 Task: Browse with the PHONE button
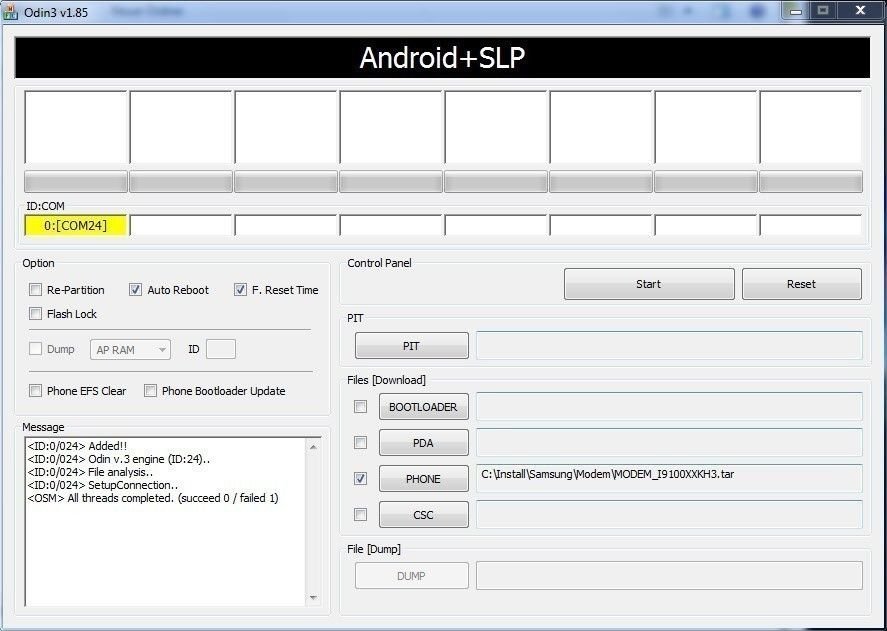(x=424, y=479)
